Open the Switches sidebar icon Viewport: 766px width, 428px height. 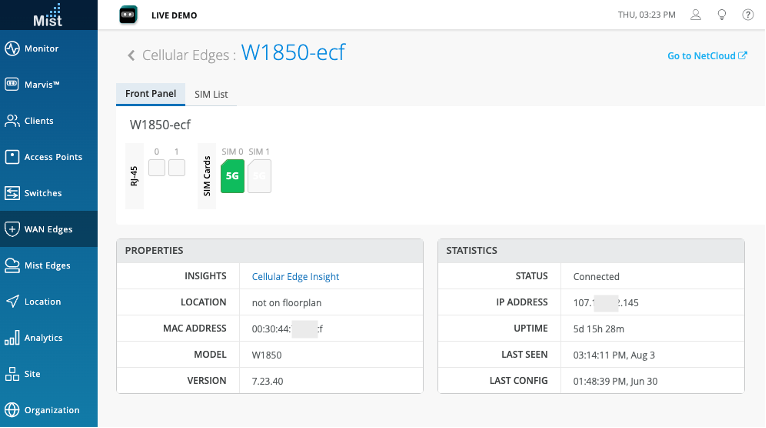[12, 193]
